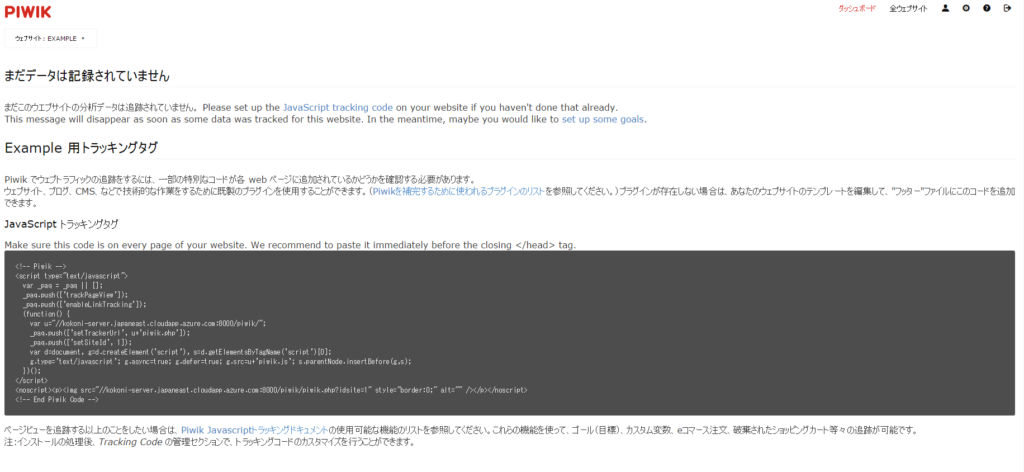
Task: Open the help question mark icon
Action: [986, 8]
